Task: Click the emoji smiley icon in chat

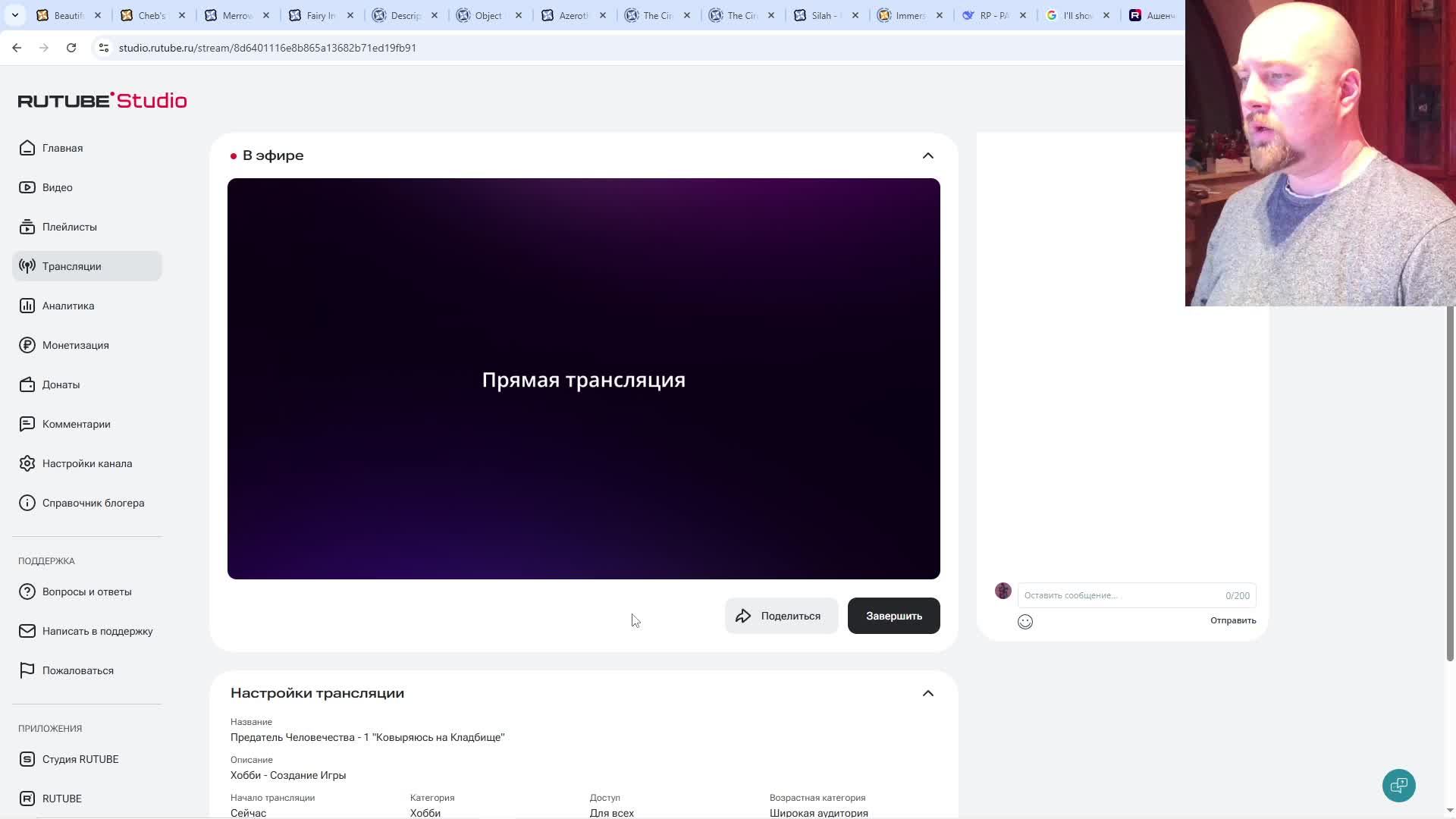Action: 1025,622
